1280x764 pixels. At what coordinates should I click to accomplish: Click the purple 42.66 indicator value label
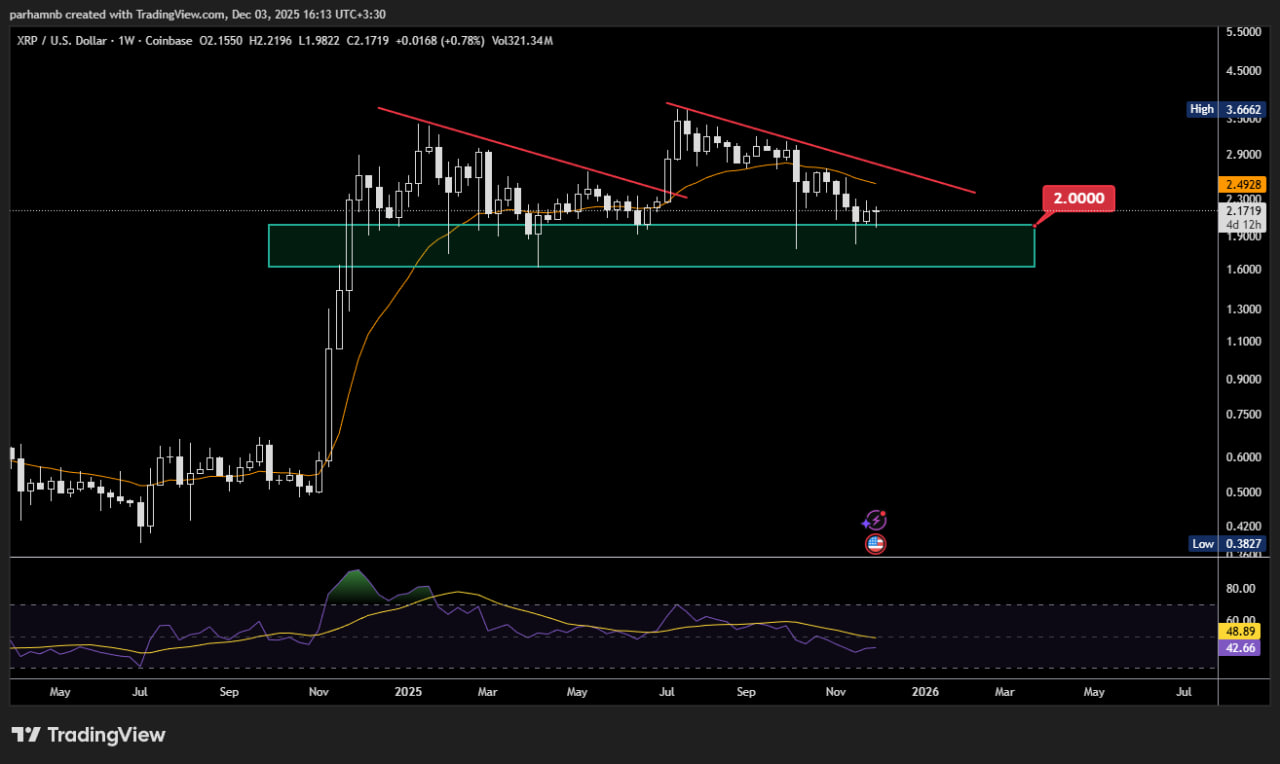[1239, 648]
